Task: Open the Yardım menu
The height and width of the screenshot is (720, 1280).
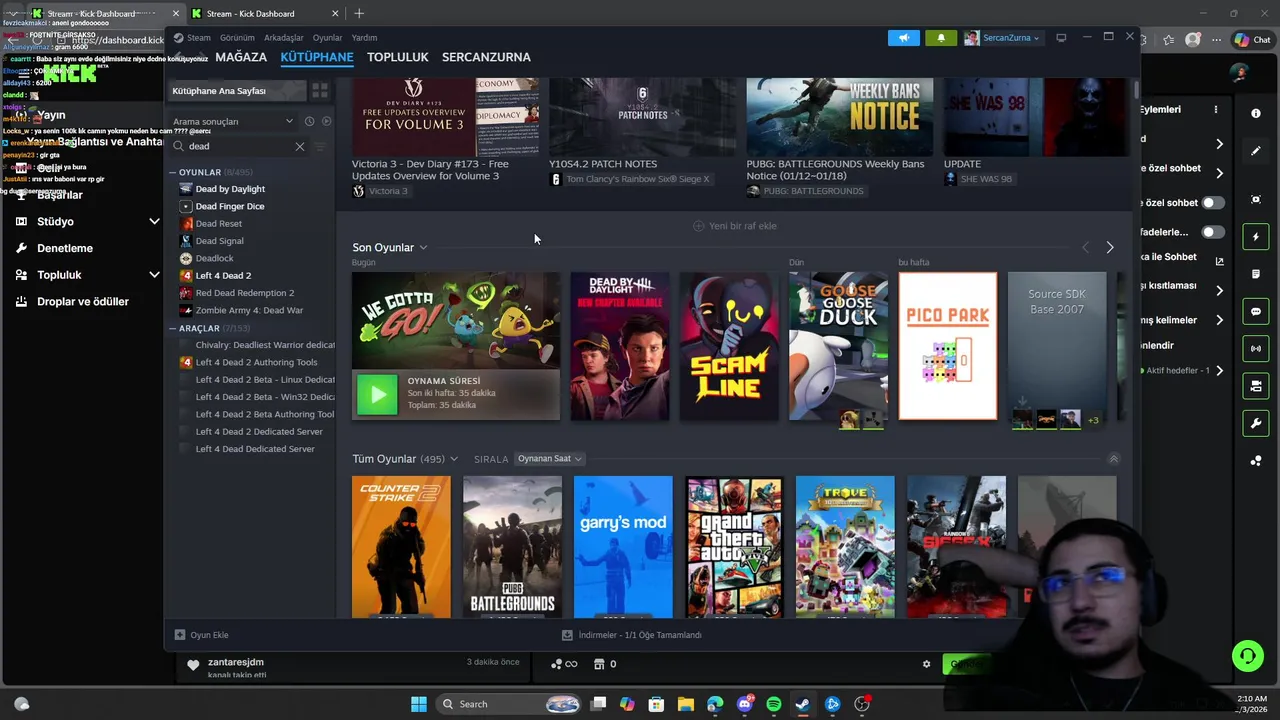Action: pos(364,38)
